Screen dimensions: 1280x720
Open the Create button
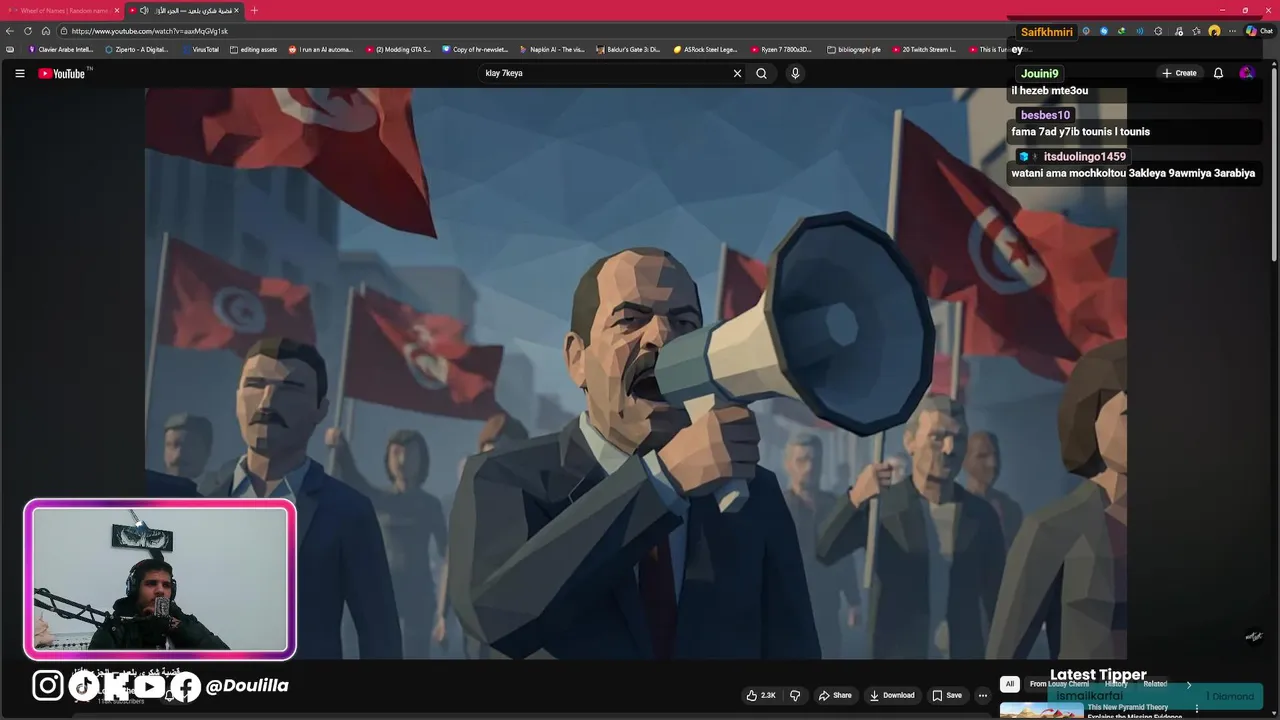[1179, 73]
